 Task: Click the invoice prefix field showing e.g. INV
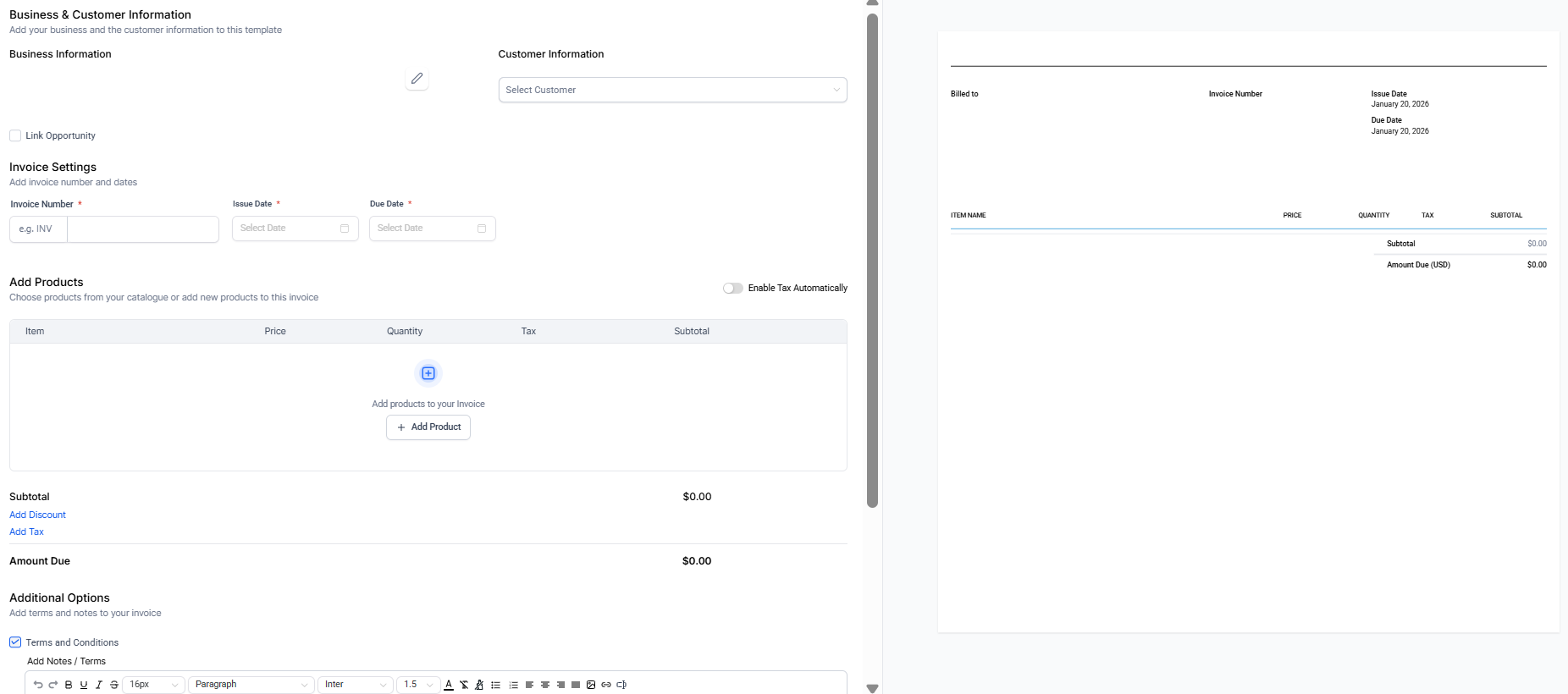coord(38,229)
